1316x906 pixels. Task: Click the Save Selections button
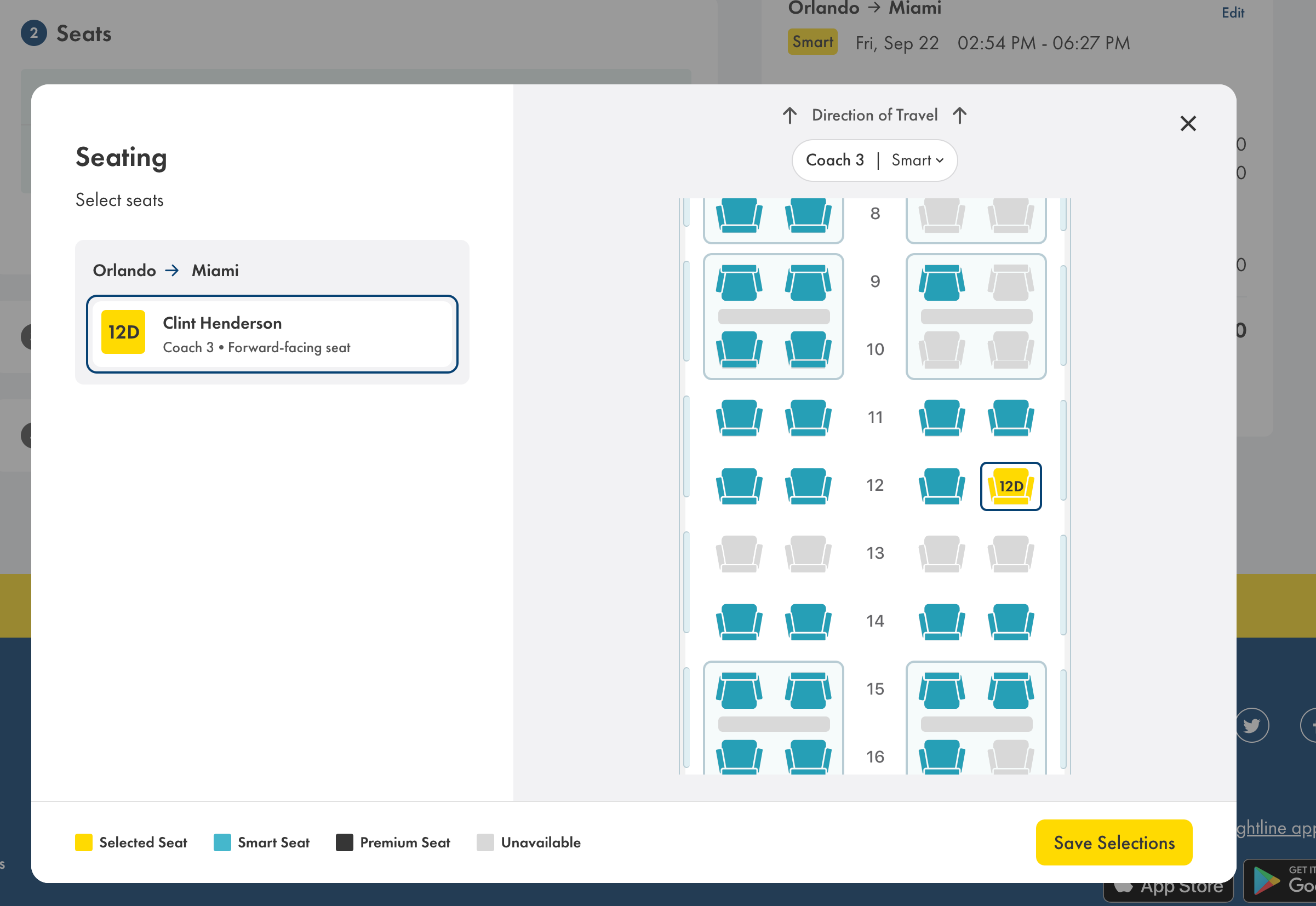1113,842
